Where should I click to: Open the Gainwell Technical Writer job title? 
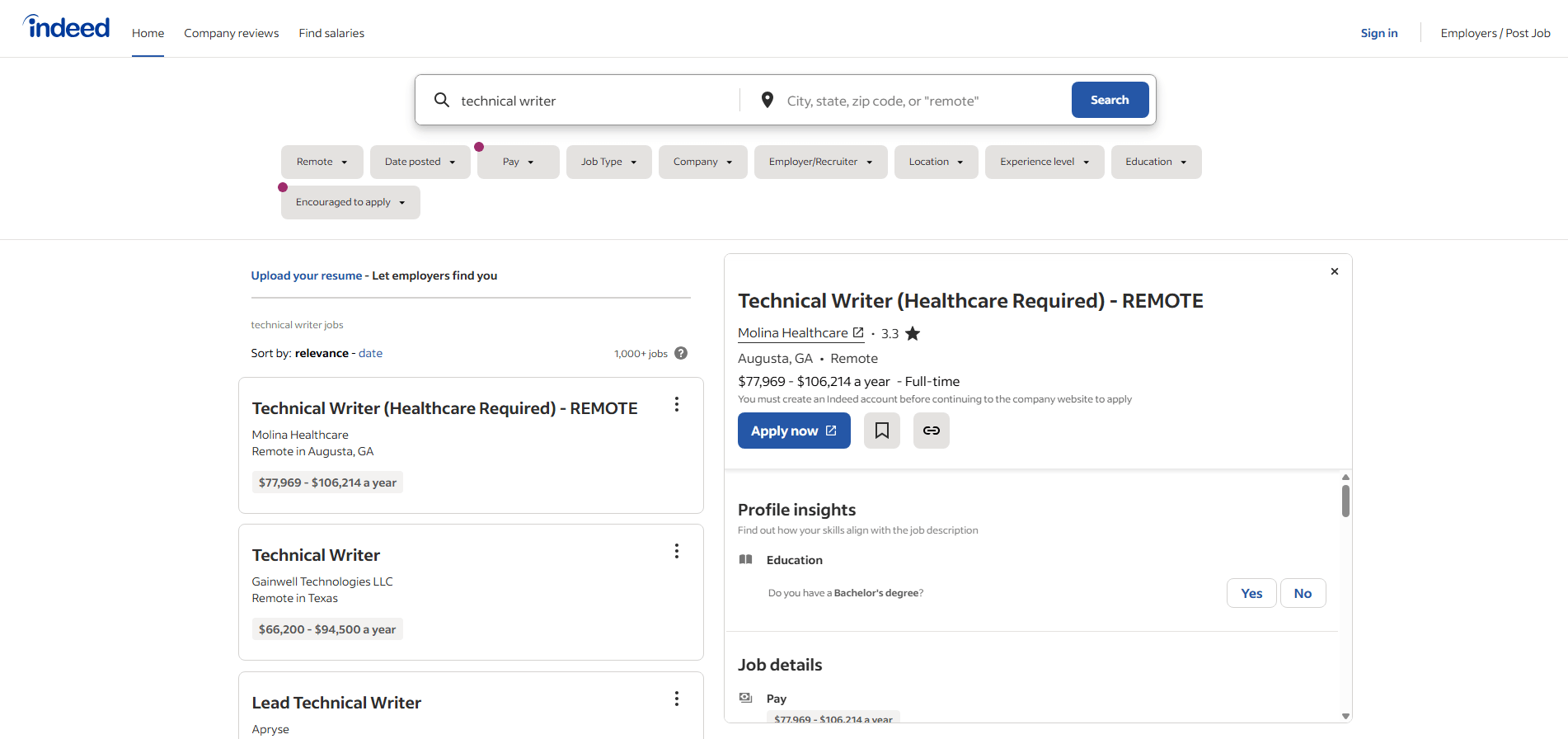point(316,555)
